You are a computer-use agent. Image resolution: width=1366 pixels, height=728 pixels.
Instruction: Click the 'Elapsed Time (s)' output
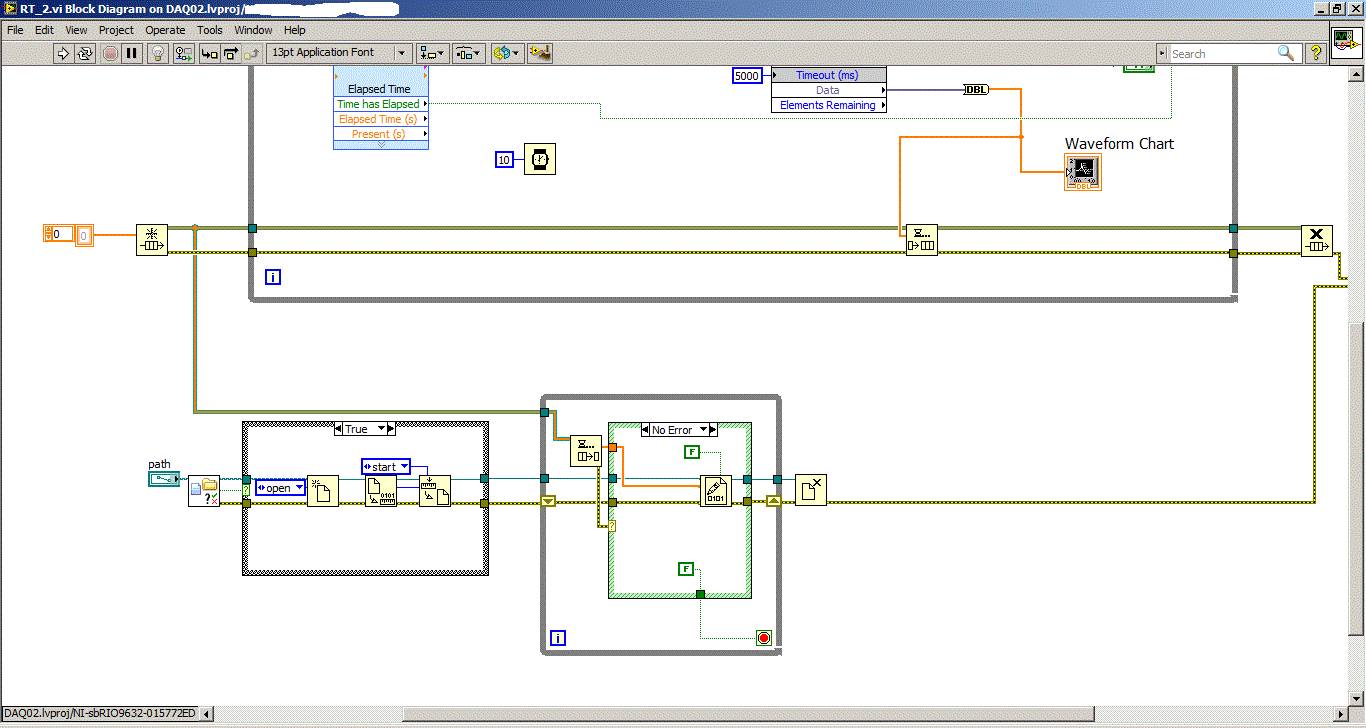[x=381, y=119]
